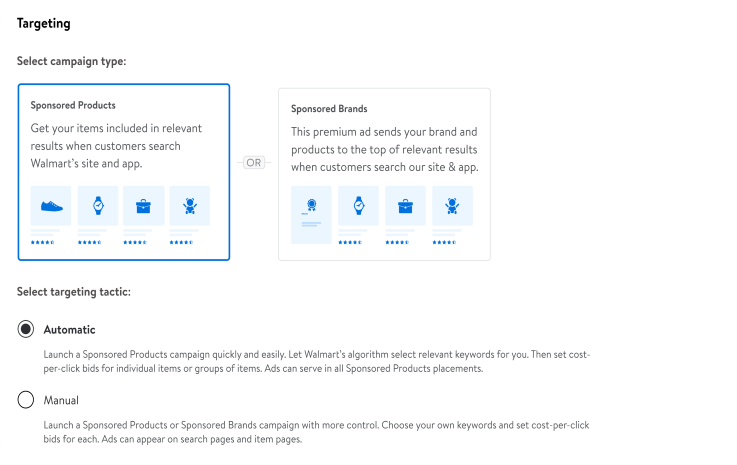
Task: Click the teddy bear icon in Sponsored Products
Action: 189,206
